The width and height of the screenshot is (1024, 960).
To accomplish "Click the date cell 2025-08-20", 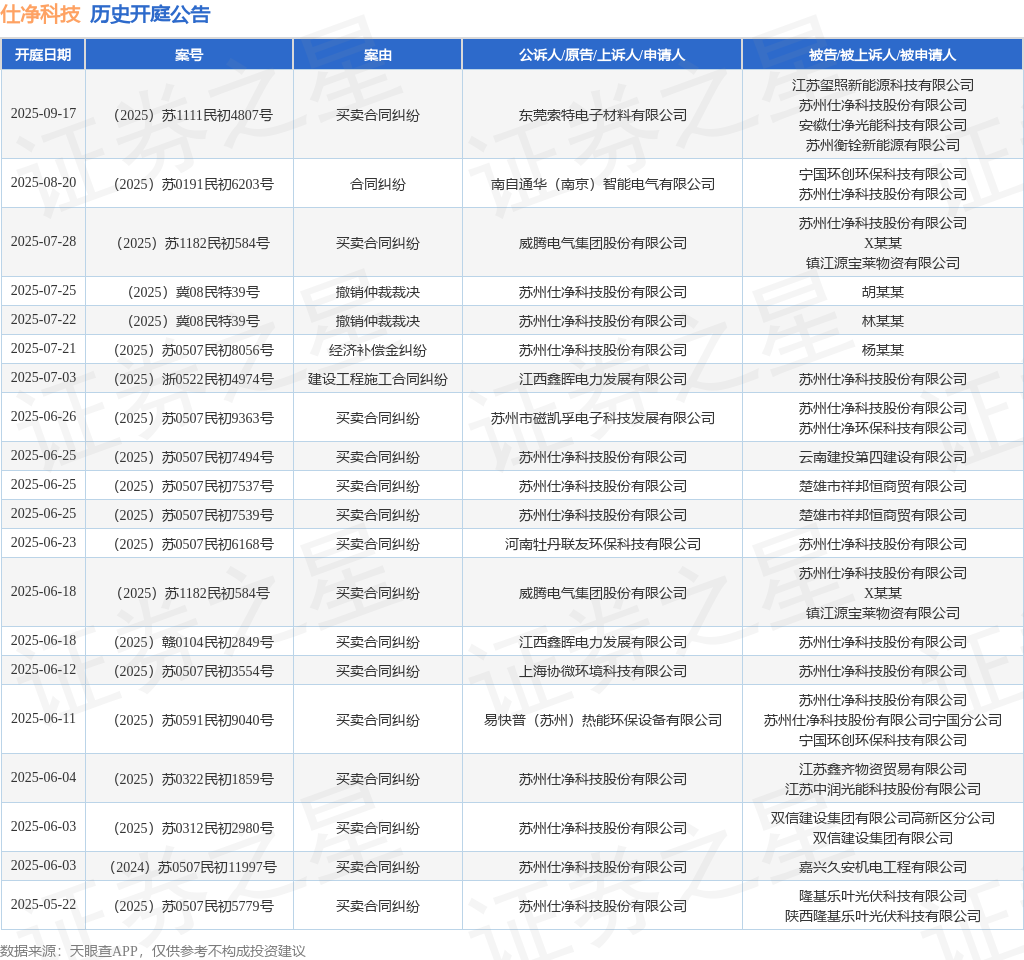I will (44, 183).
